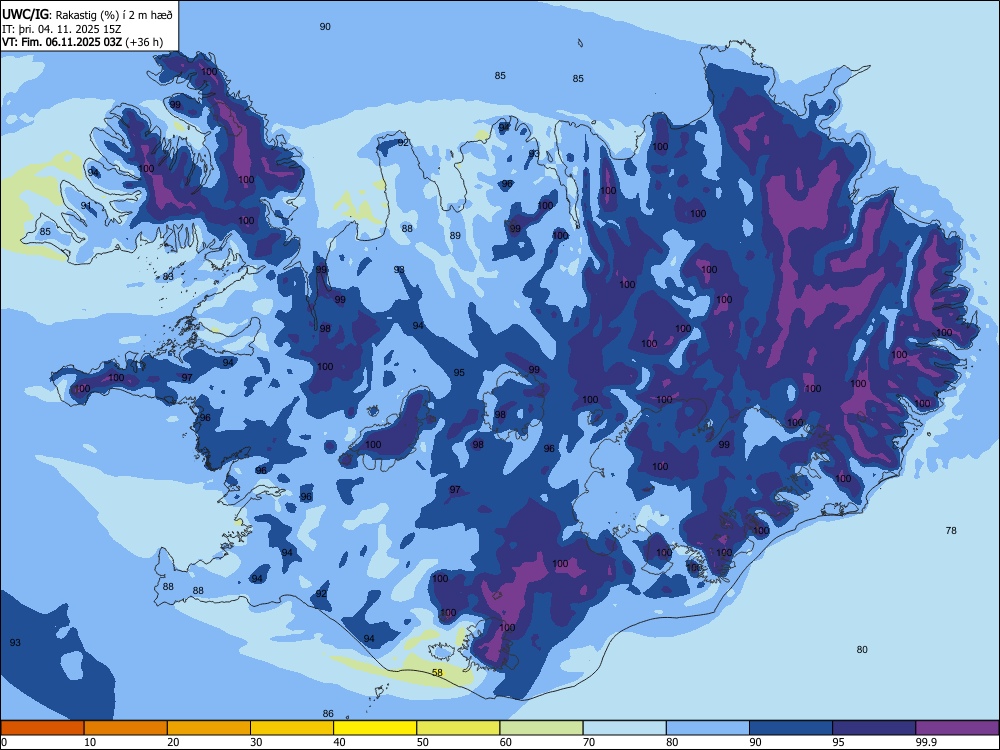The height and width of the screenshot is (750, 1000).
Task: Click the '20' legend scale label
Action: (x=173, y=742)
